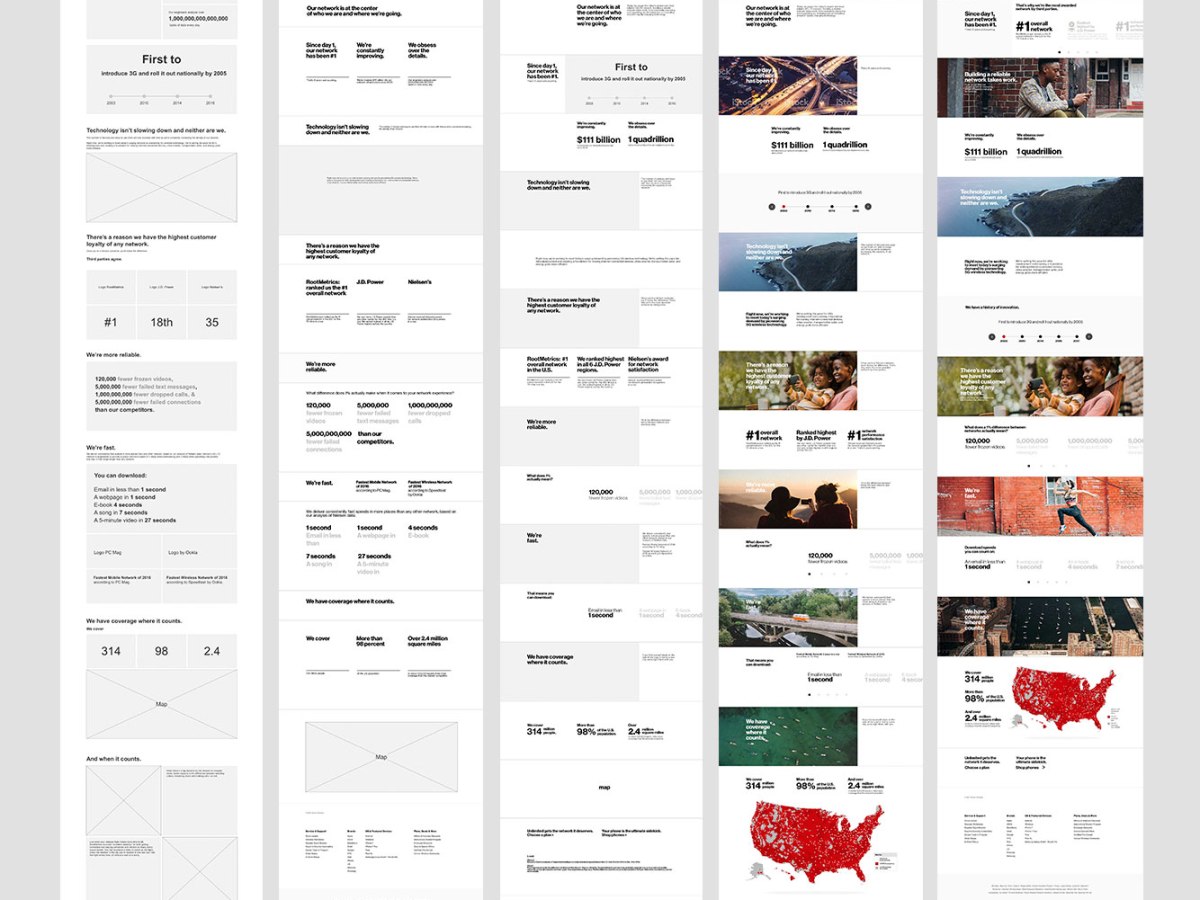Click the Logo by Ookla placeholder
The image size is (1200, 900).
coord(199,552)
